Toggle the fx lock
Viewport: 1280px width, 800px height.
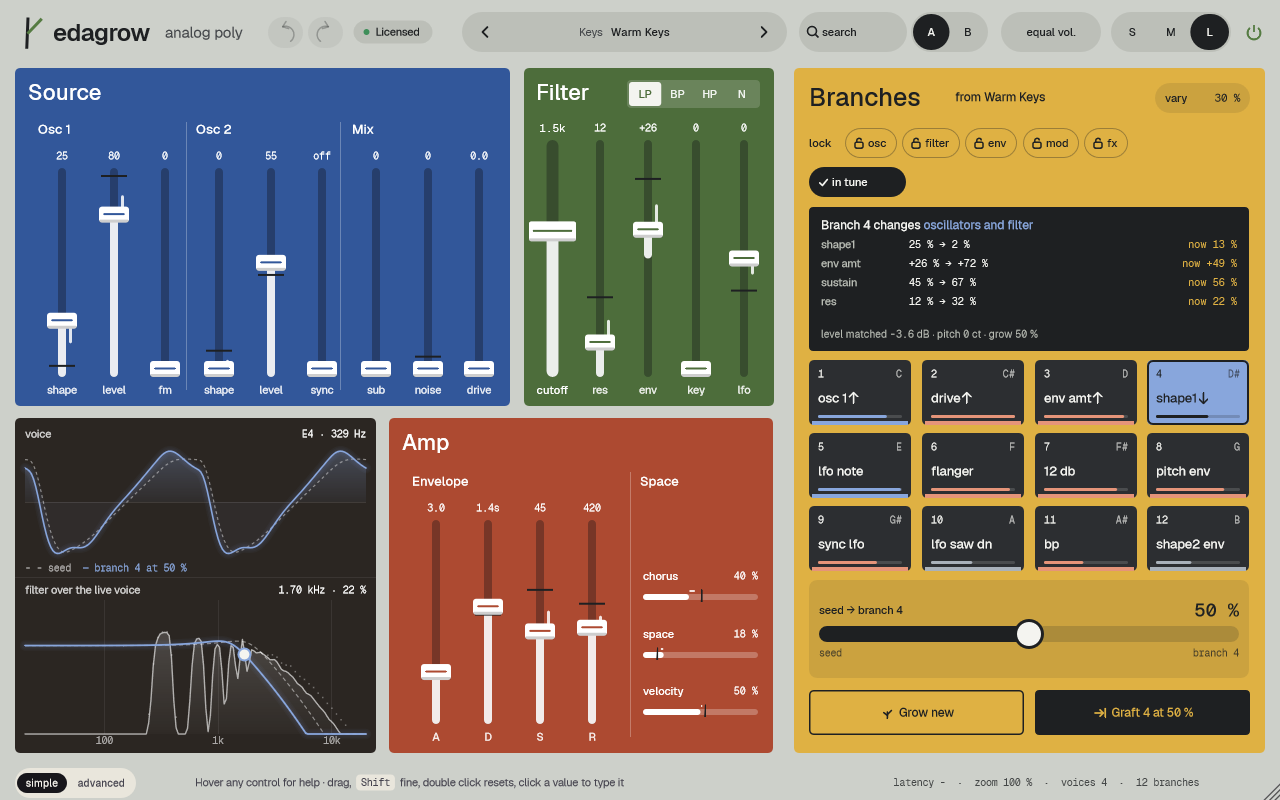point(1106,143)
